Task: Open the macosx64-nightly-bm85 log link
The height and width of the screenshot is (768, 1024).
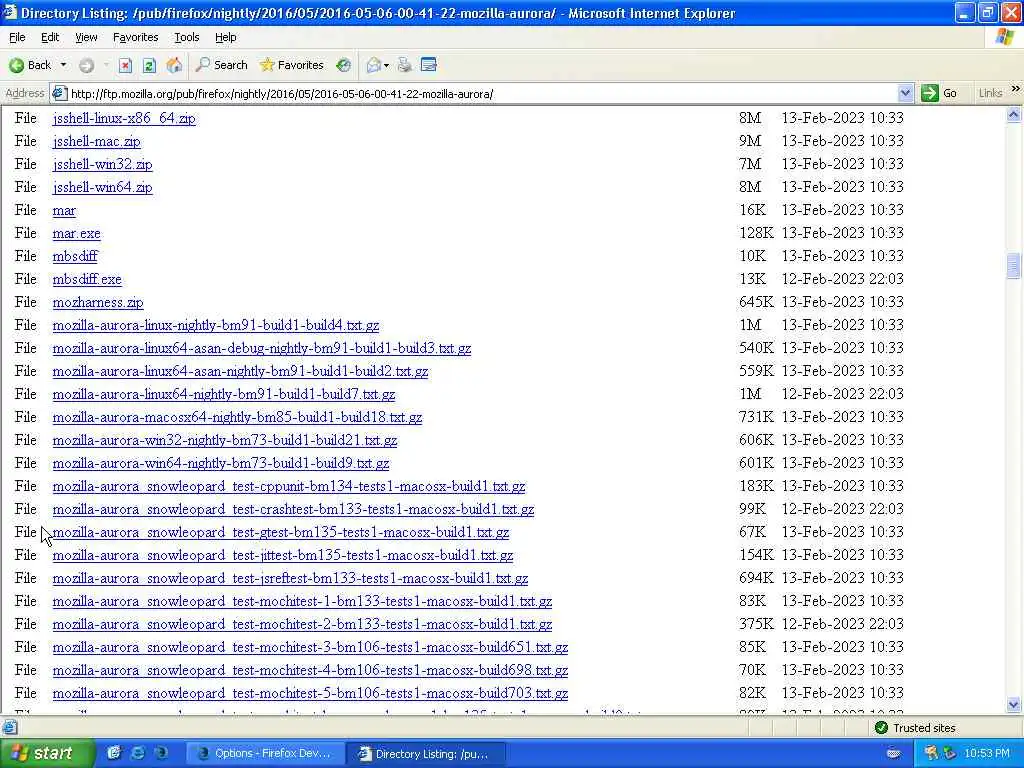Action: (237, 417)
